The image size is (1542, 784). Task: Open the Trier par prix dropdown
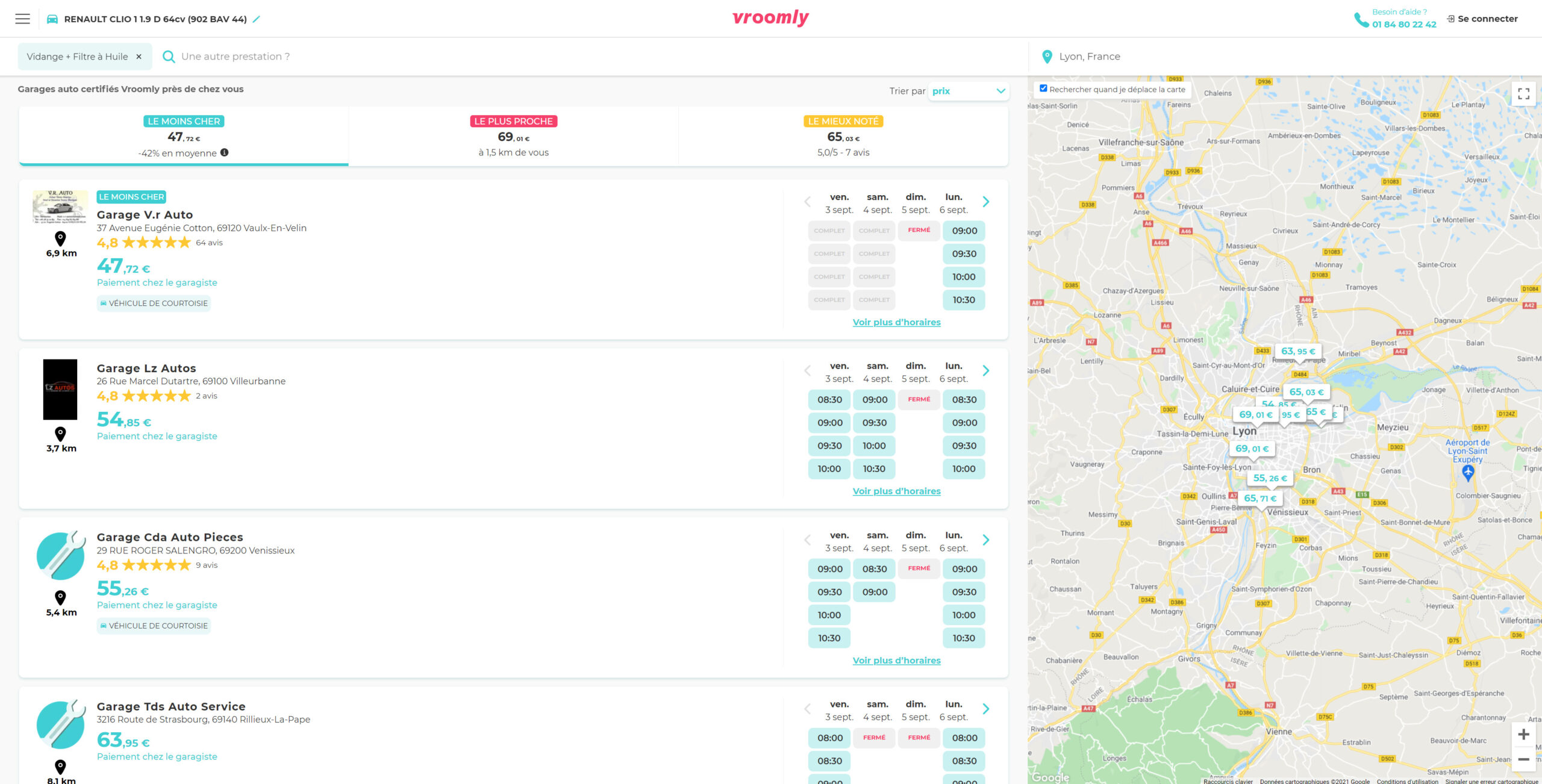(969, 91)
